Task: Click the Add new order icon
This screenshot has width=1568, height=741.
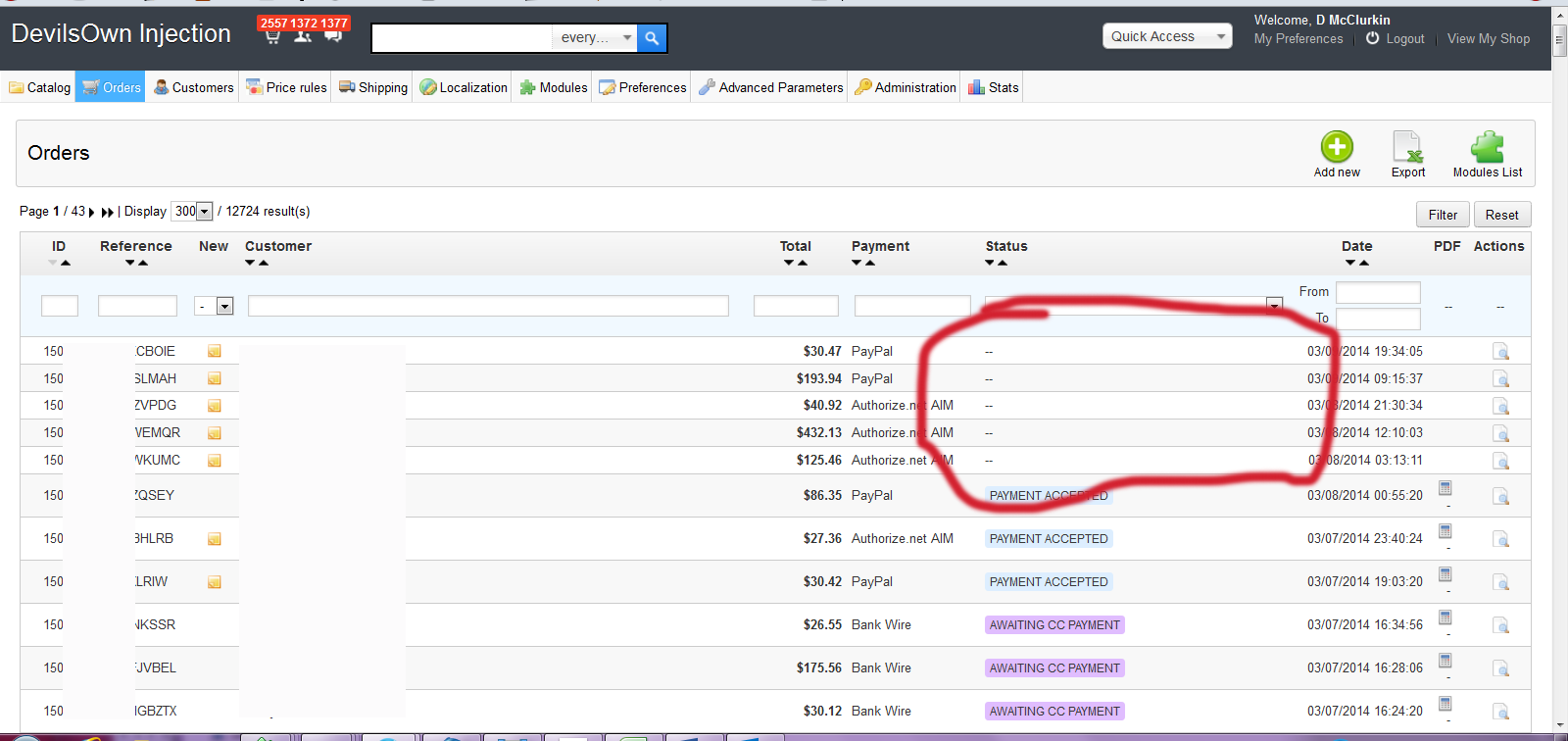Action: coord(1336,147)
